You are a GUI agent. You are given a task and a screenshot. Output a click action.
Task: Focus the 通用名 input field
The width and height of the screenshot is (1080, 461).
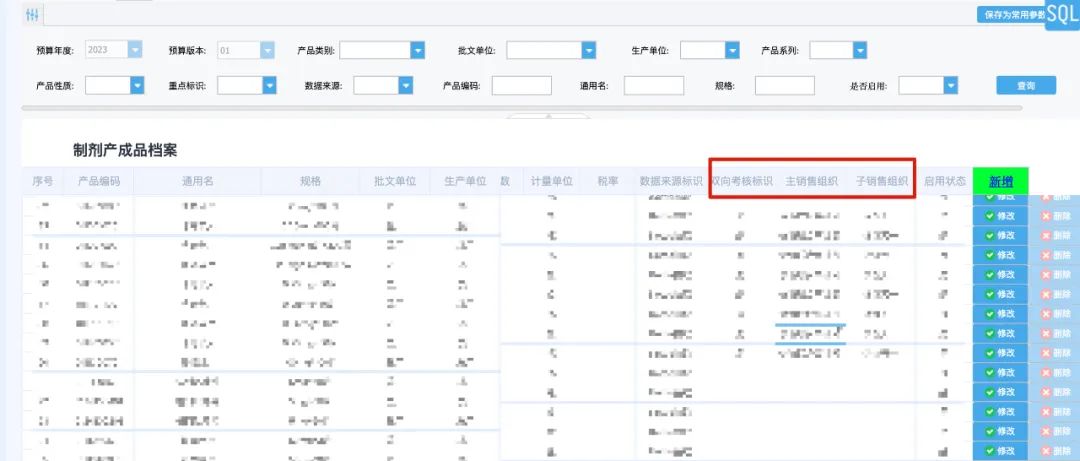654,85
